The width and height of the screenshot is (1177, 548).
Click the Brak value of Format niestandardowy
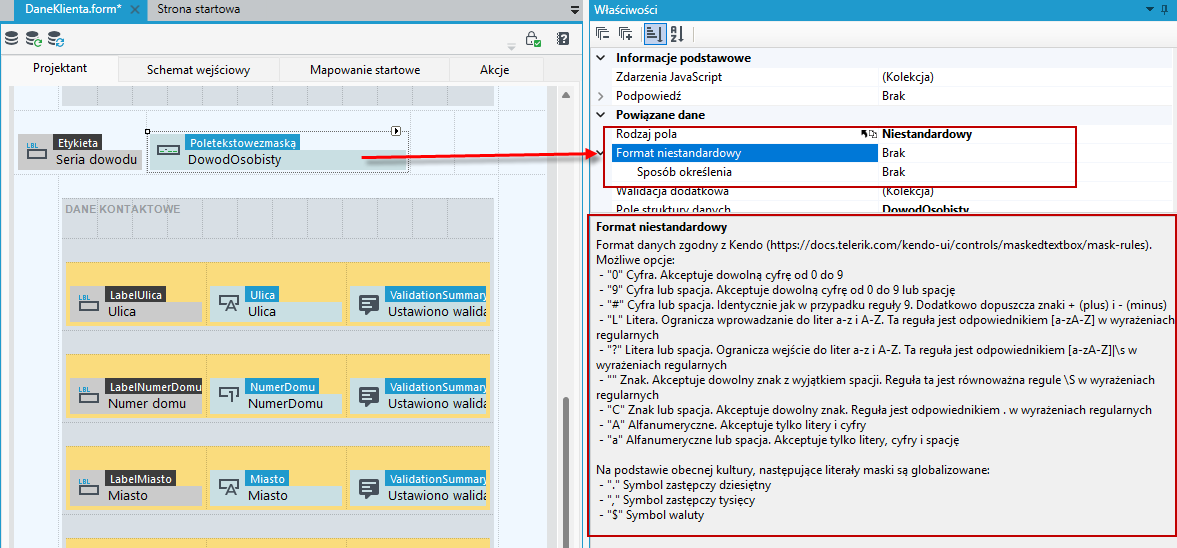893,153
